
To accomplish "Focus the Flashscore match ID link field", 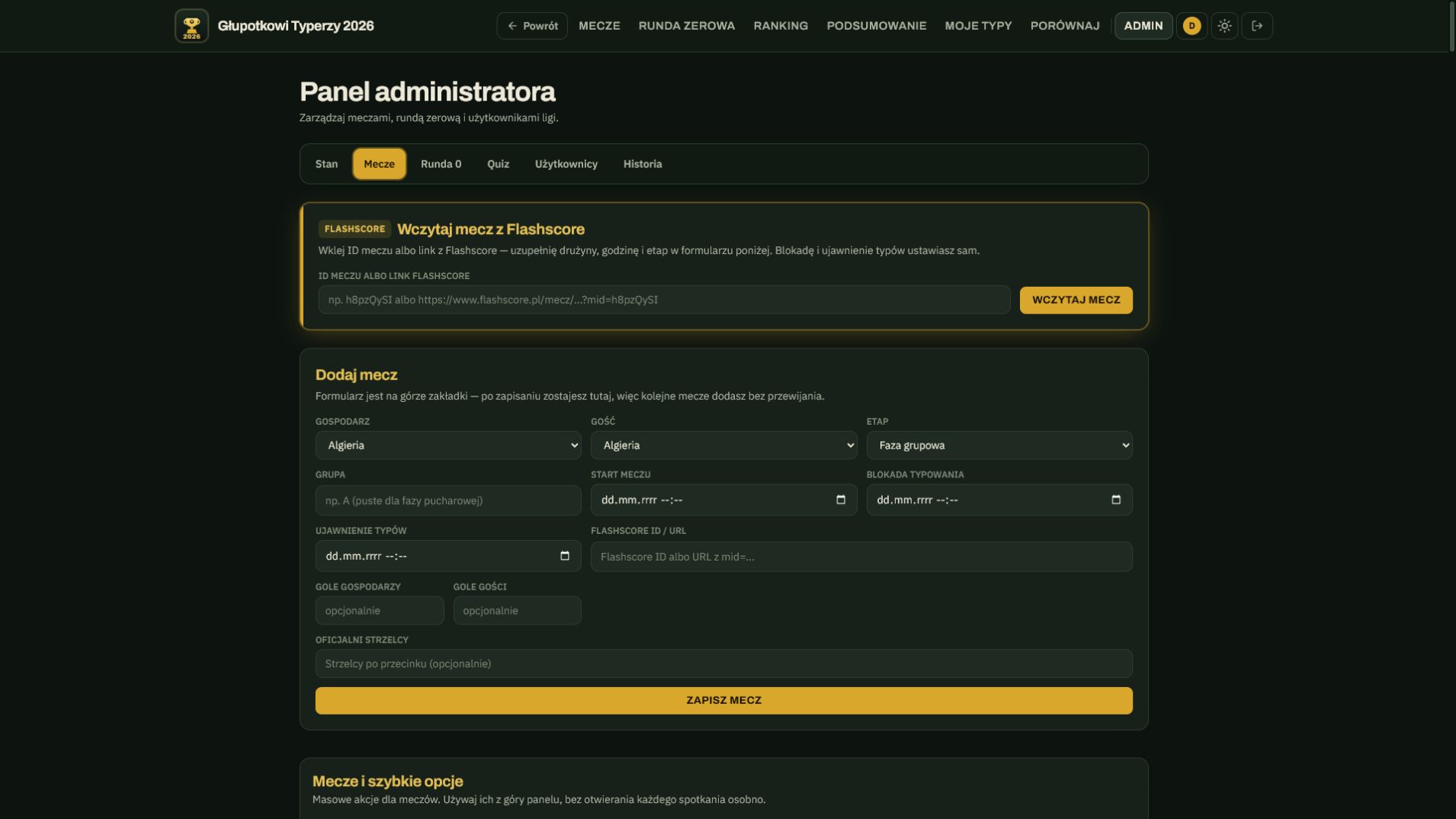I will click(664, 300).
